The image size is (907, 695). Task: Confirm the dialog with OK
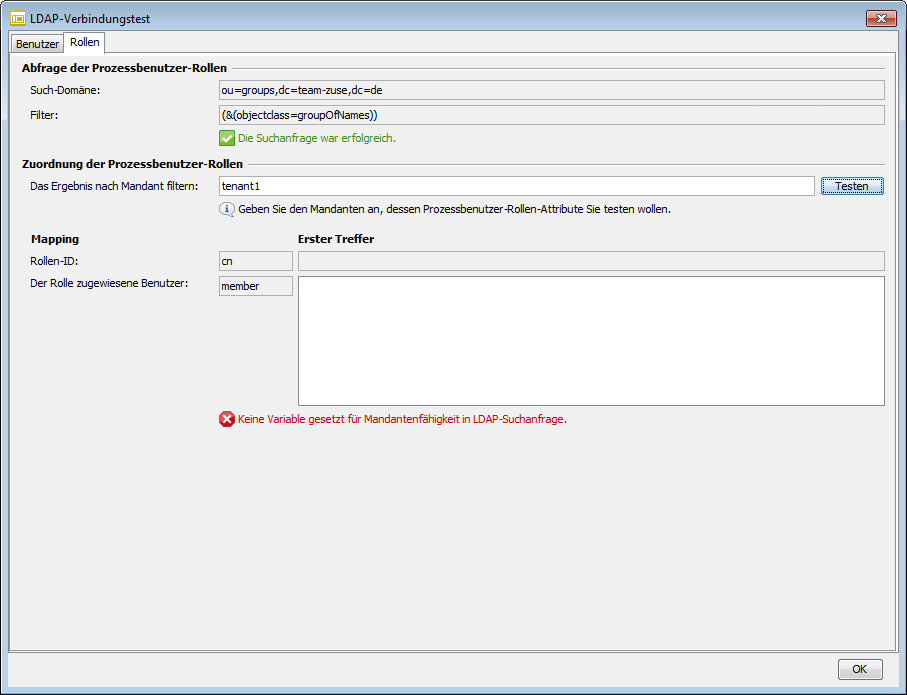point(858,669)
